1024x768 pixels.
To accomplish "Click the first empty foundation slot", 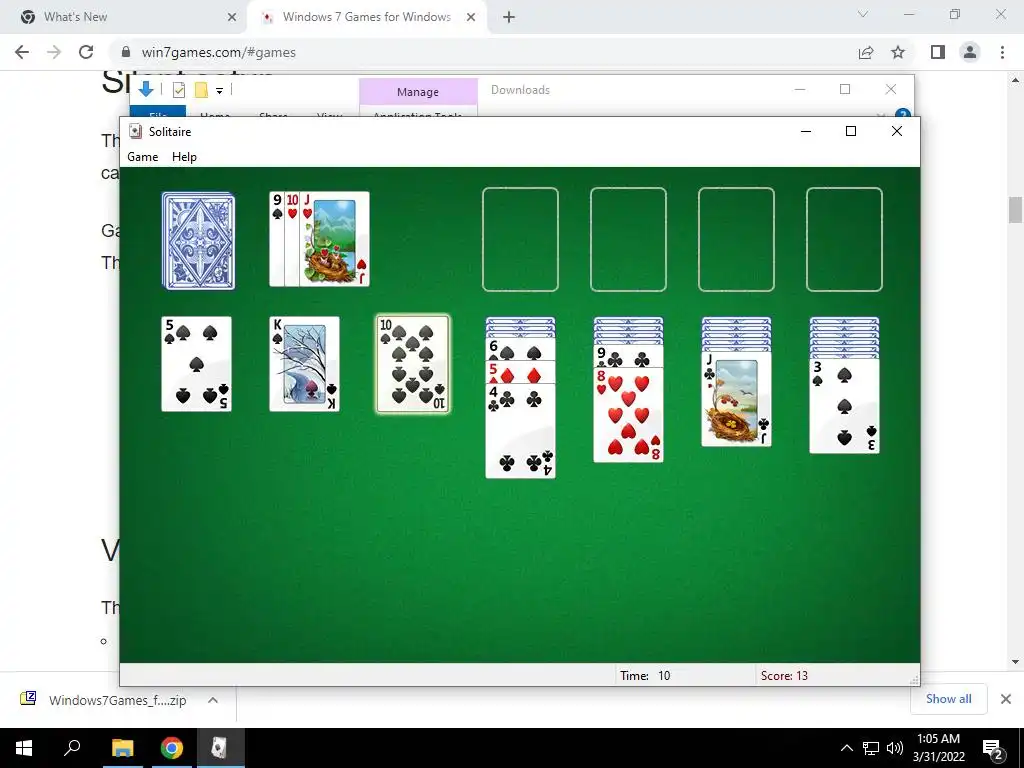I will (x=520, y=239).
